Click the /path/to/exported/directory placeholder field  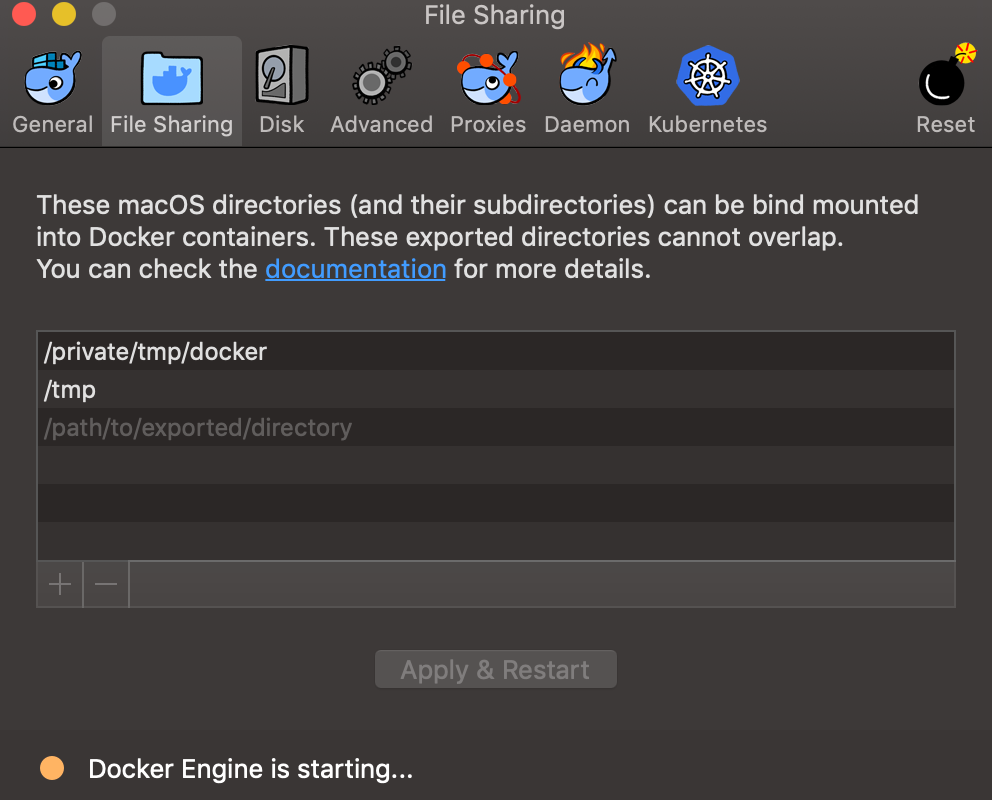click(x=496, y=428)
